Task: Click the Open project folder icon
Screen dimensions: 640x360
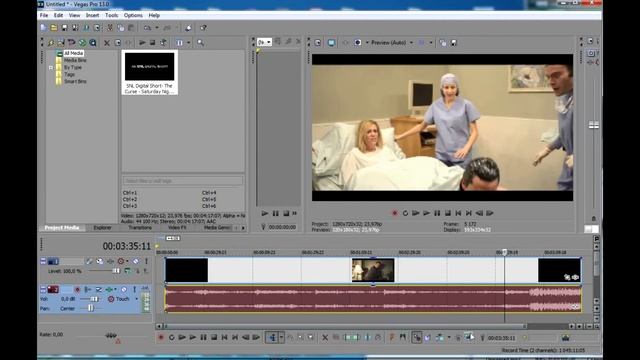Action: click(x=54, y=28)
